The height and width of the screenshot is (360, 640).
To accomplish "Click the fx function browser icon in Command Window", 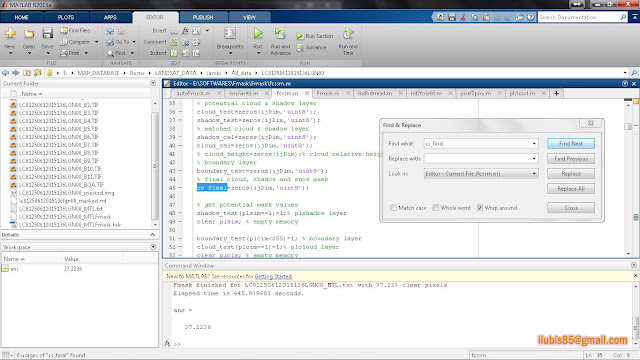I will point(167,344).
